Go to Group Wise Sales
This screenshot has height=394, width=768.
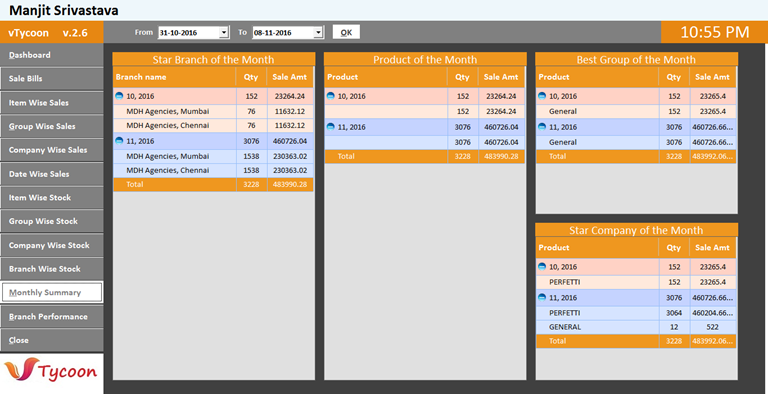click(51, 126)
